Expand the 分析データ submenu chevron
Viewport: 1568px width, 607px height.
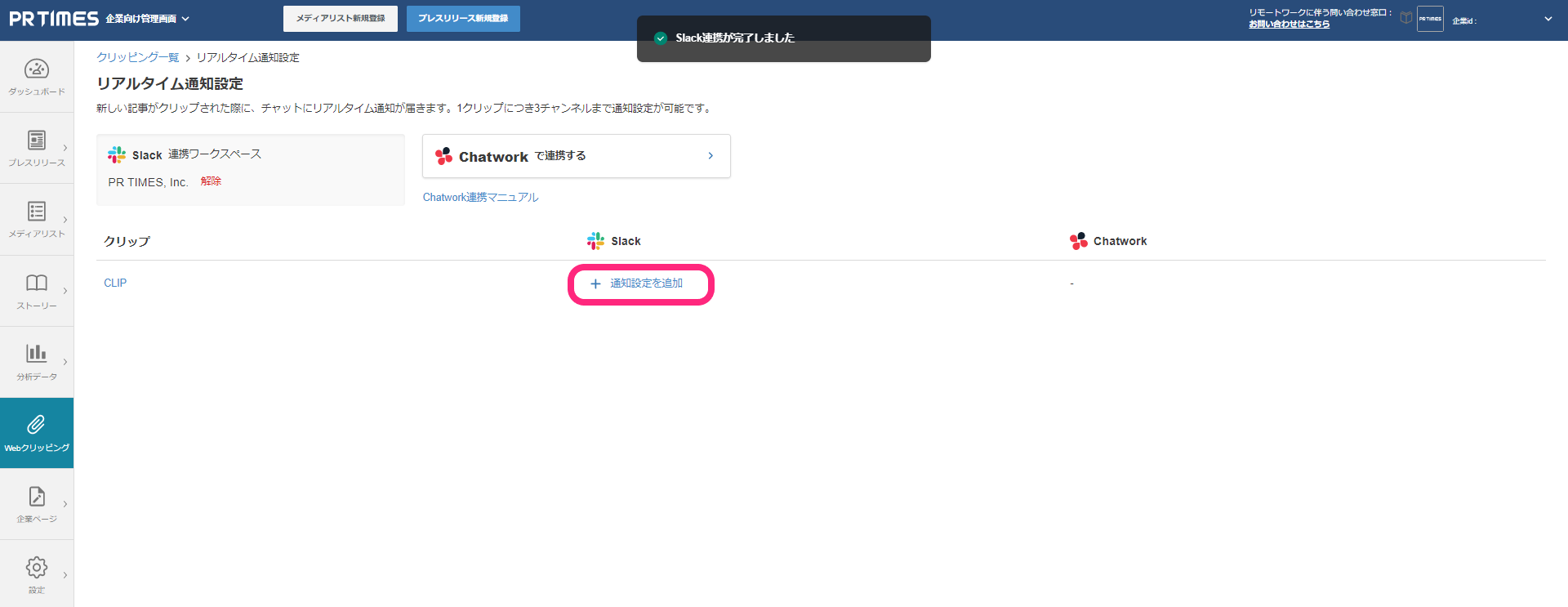65,362
